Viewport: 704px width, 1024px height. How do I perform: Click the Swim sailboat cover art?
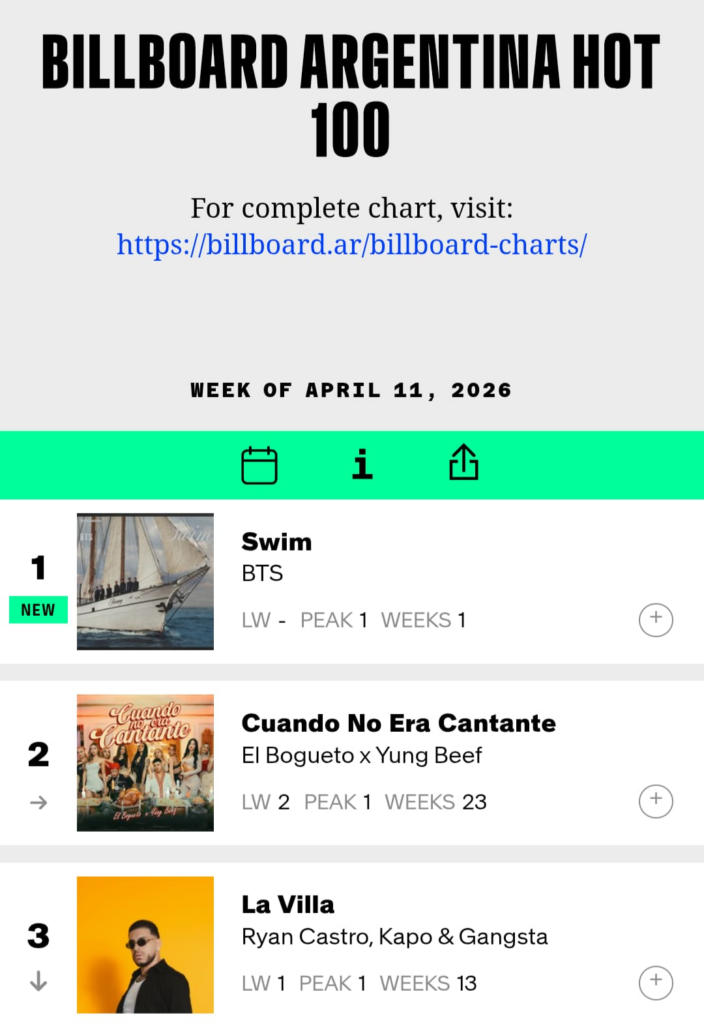pos(145,581)
